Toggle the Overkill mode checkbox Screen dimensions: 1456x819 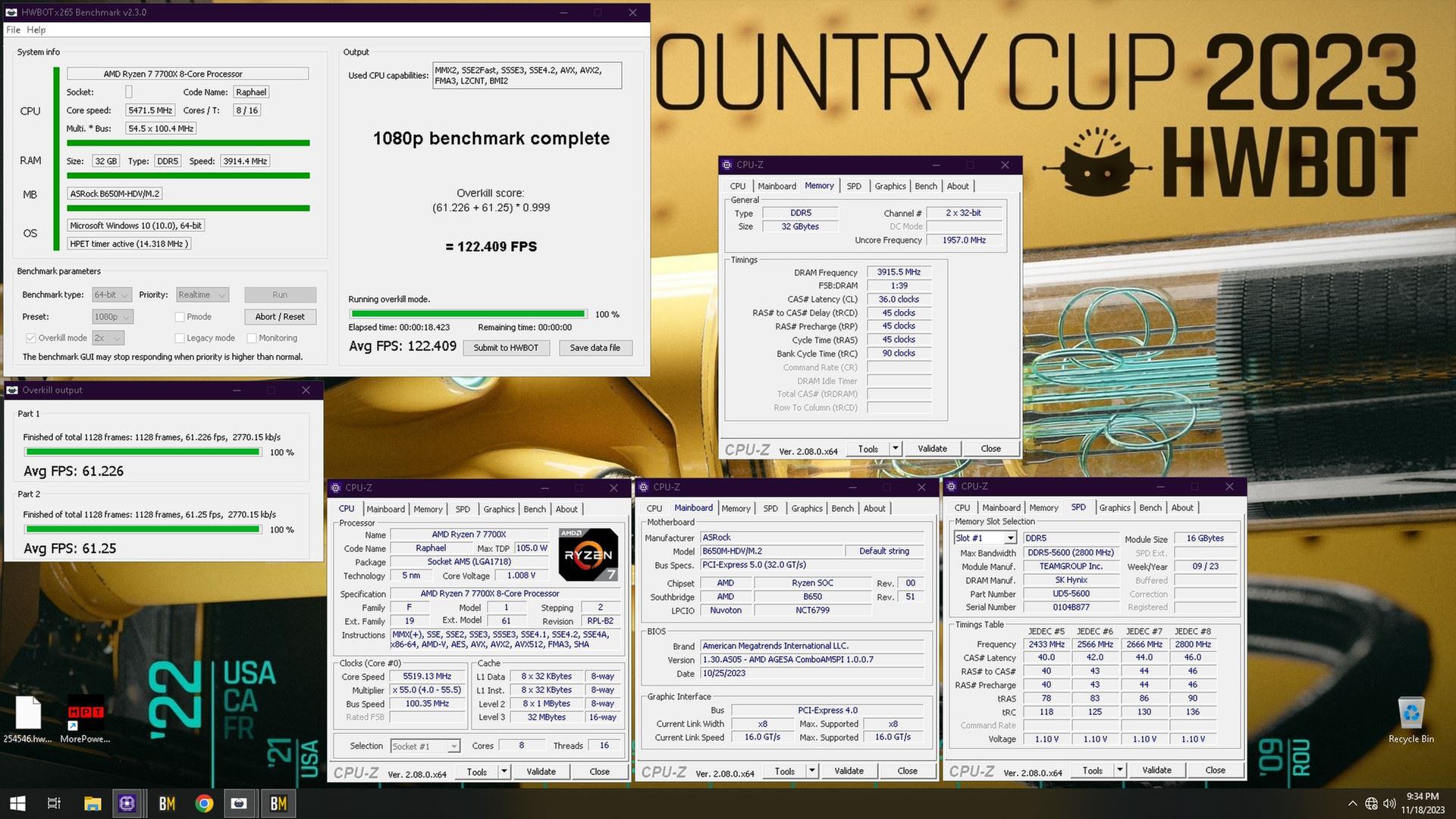31,338
